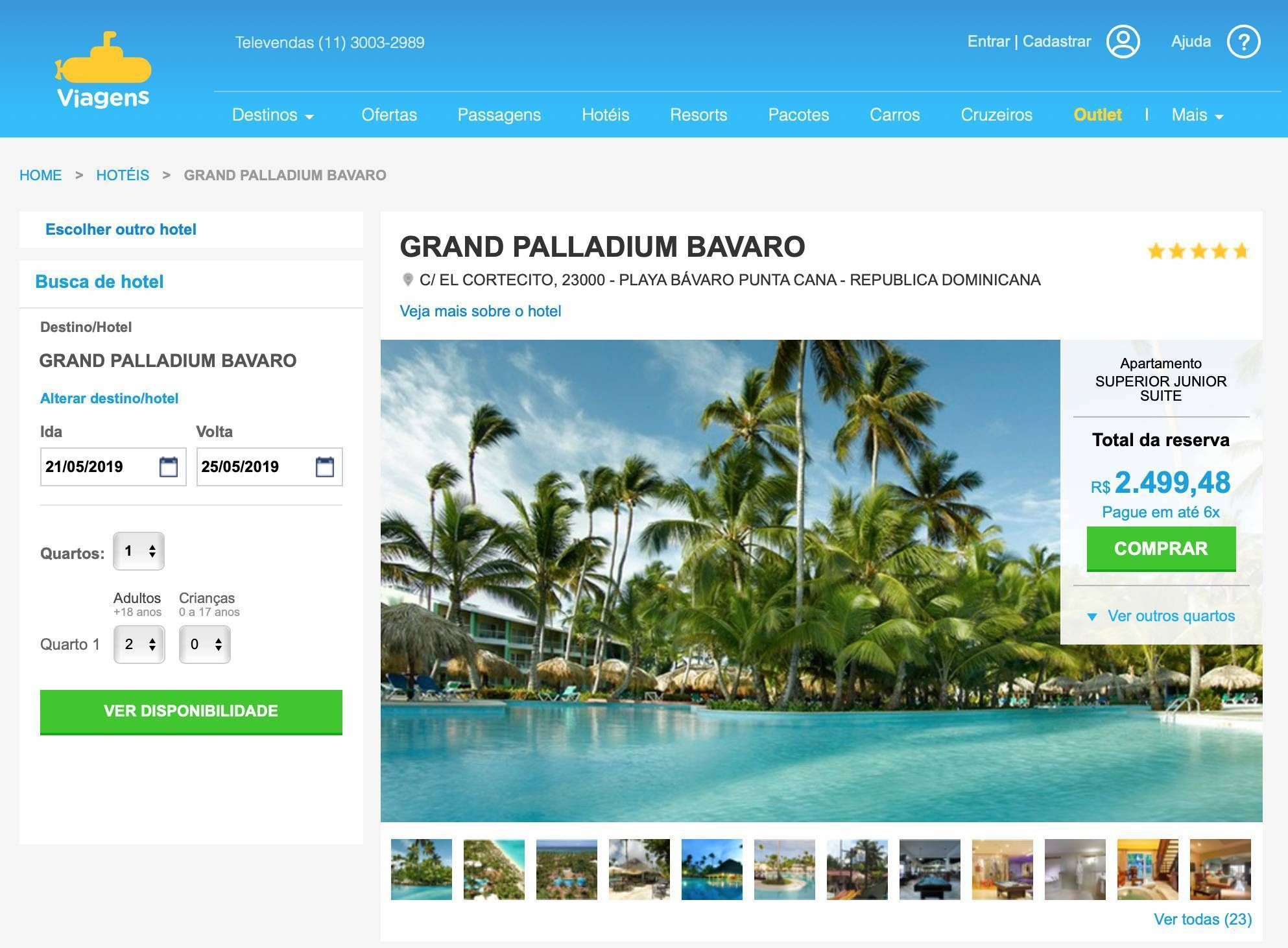Image resolution: width=1288 pixels, height=948 pixels.
Task: Expand the Mais navigation dropdown
Action: (1197, 115)
